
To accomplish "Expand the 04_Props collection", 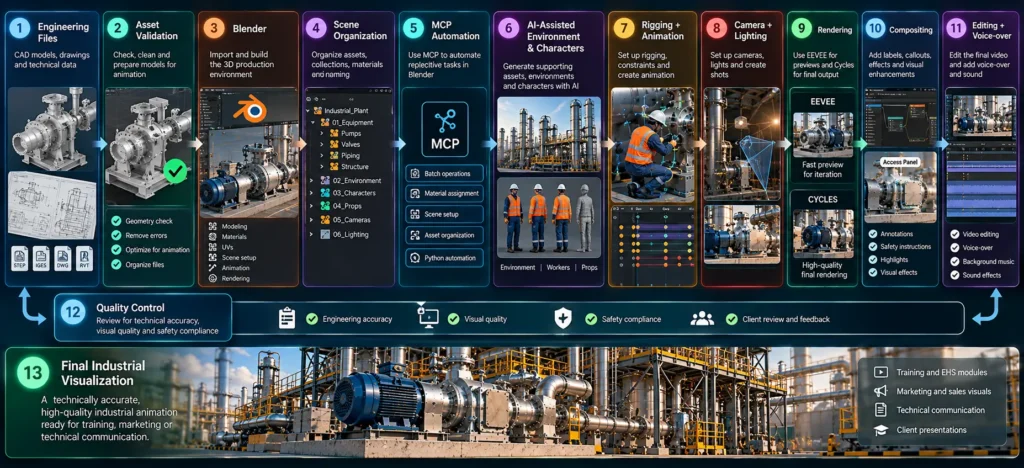I will pos(313,206).
